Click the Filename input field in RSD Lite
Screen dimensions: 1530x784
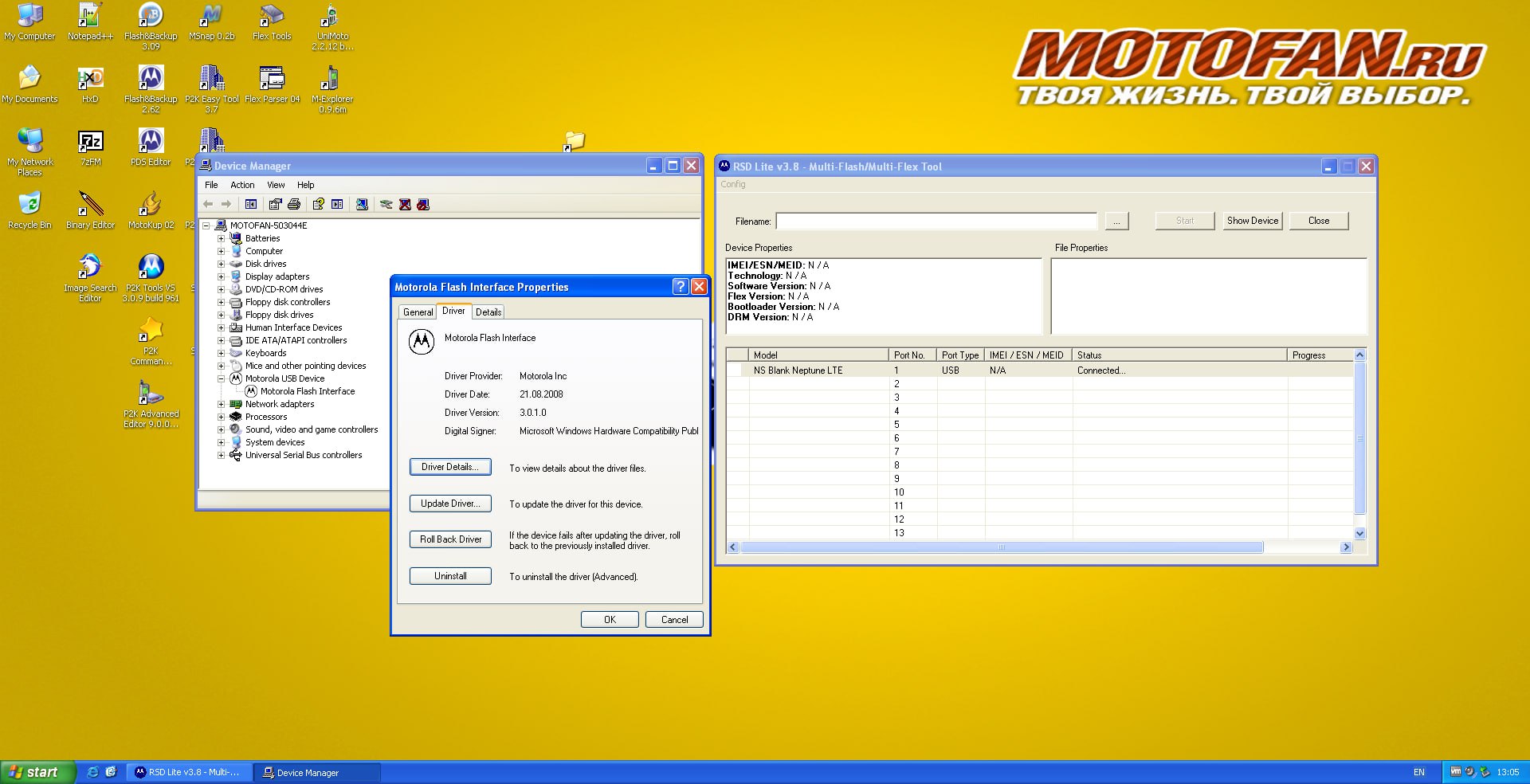(936, 221)
